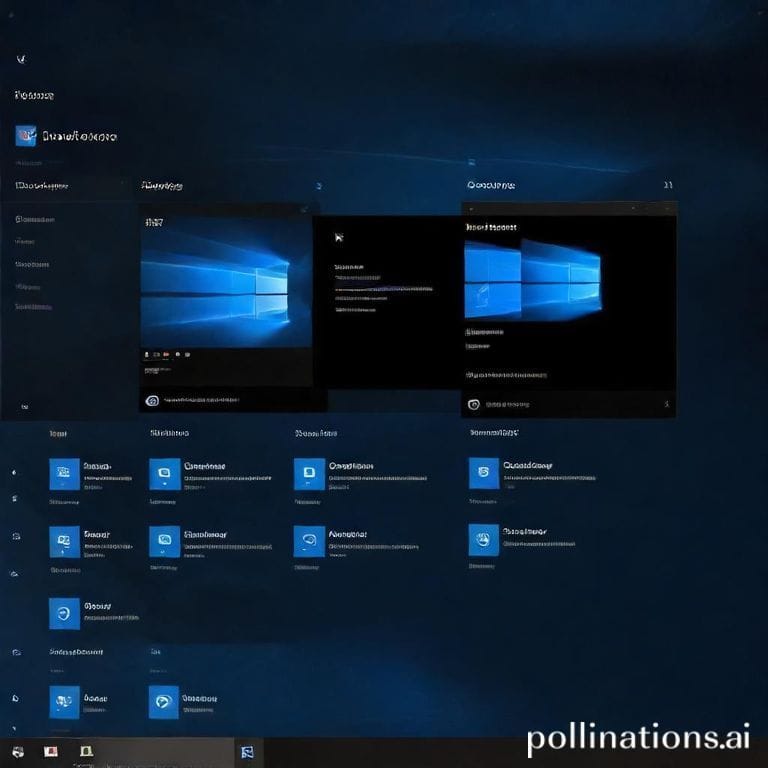Click the tiny icon at the left sidebar's bottom
This screenshot has width=768, height=768.
point(24,407)
